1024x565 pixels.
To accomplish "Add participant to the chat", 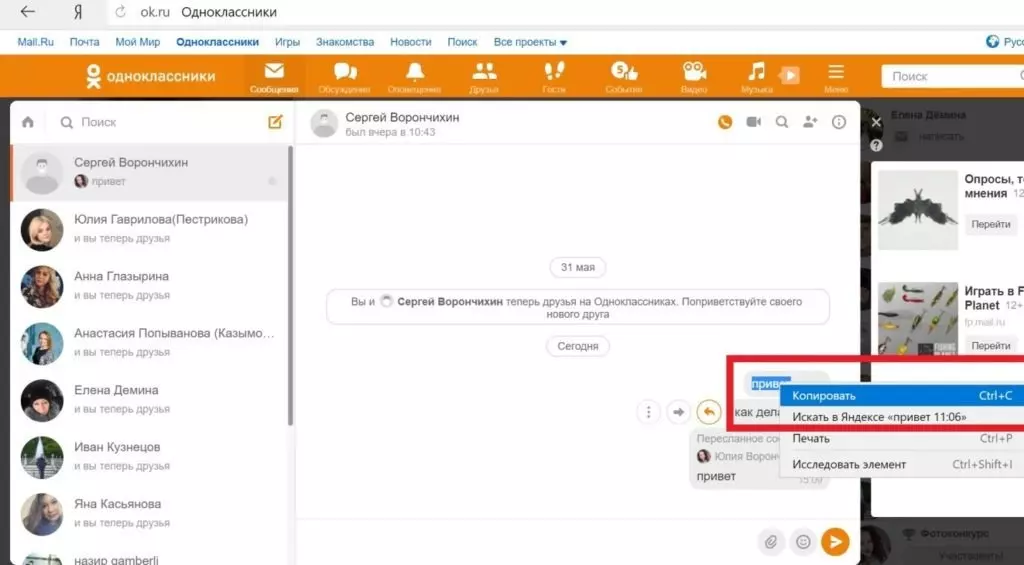I will click(x=810, y=122).
